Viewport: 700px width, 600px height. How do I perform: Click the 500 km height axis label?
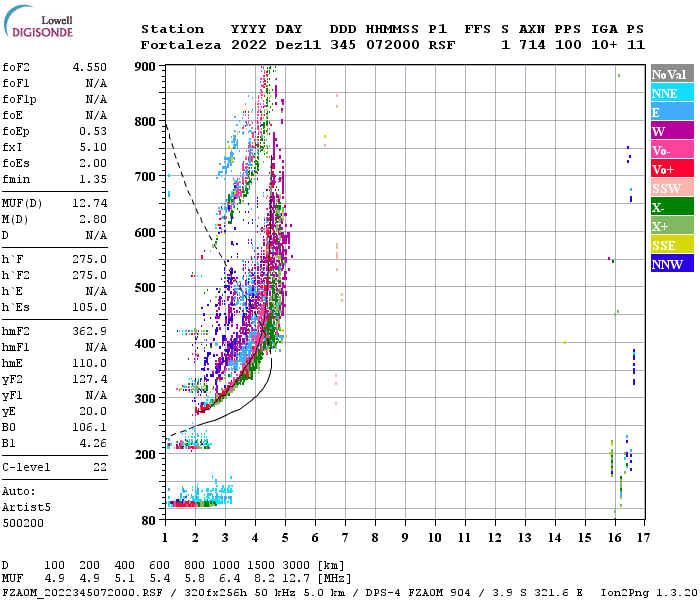click(x=145, y=288)
